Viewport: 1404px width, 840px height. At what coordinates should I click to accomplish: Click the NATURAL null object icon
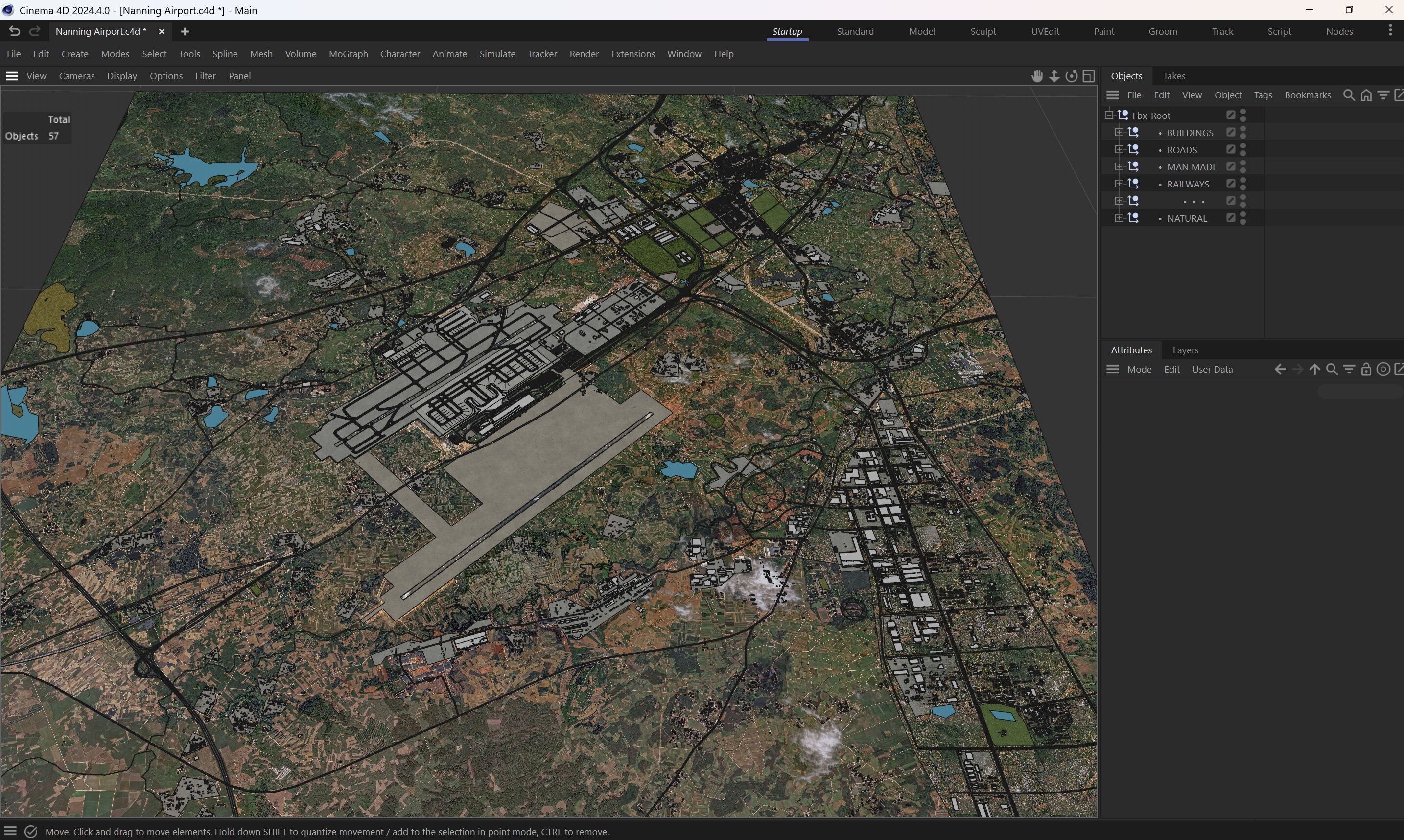(x=1133, y=218)
